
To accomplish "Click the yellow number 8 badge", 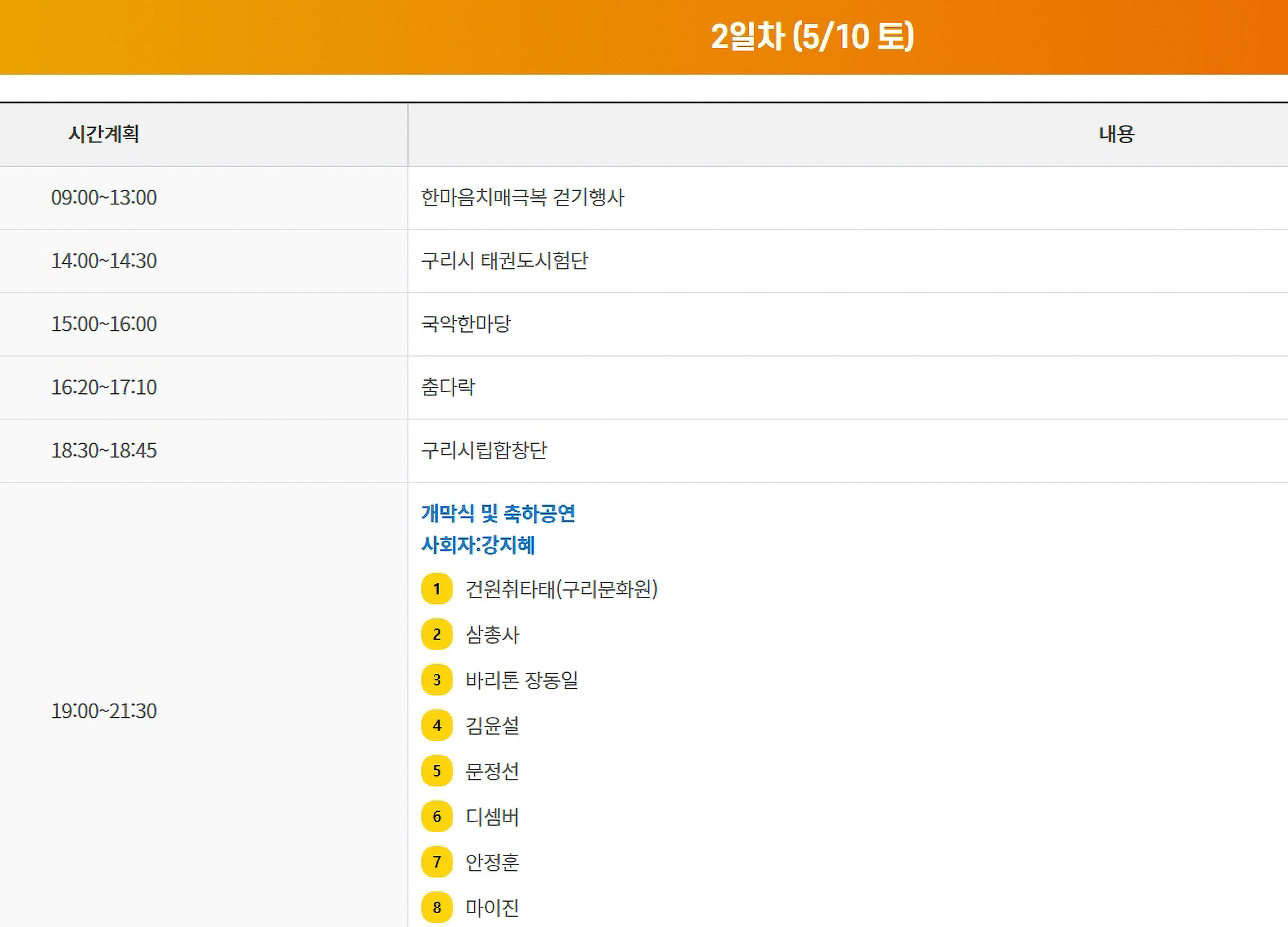I will click(x=437, y=907).
